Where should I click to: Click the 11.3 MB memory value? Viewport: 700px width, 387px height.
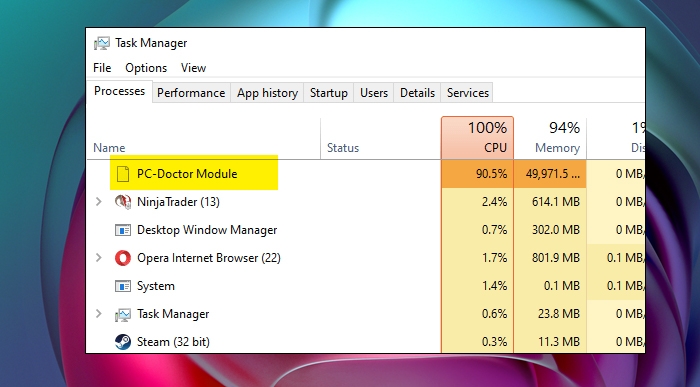[559, 342]
